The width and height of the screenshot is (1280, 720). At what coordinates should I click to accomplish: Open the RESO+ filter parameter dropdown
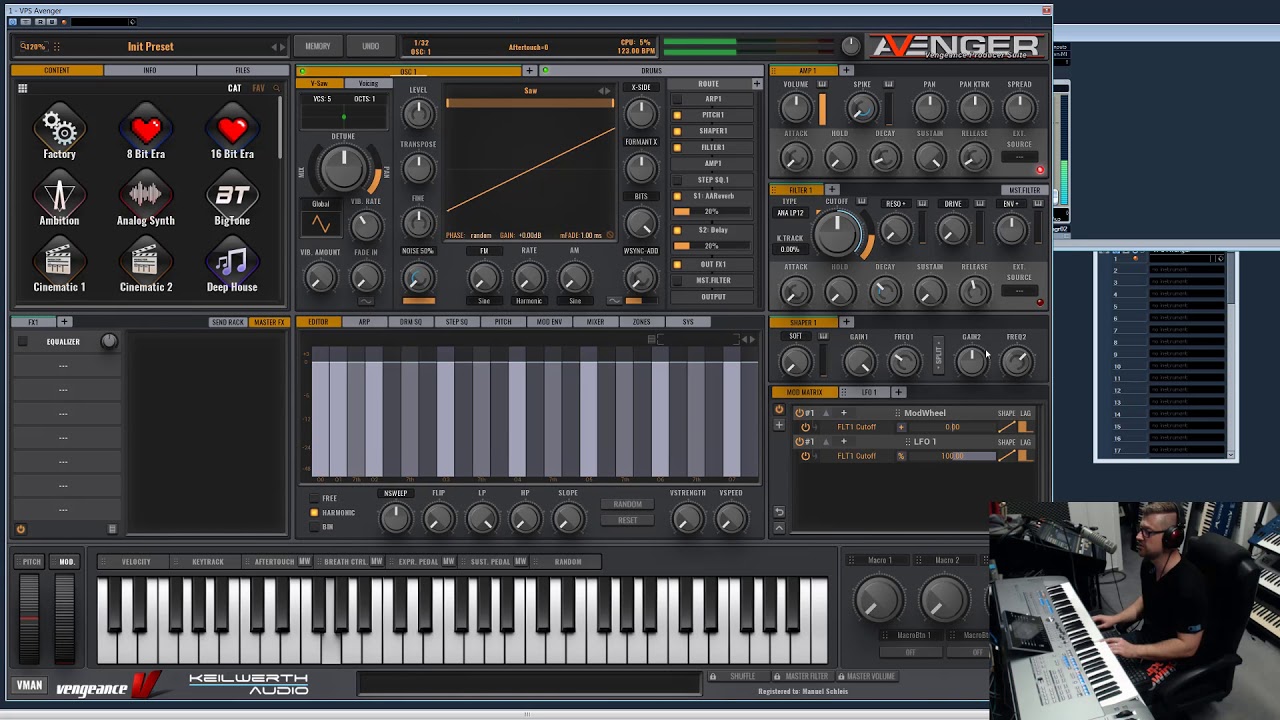tap(895, 204)
